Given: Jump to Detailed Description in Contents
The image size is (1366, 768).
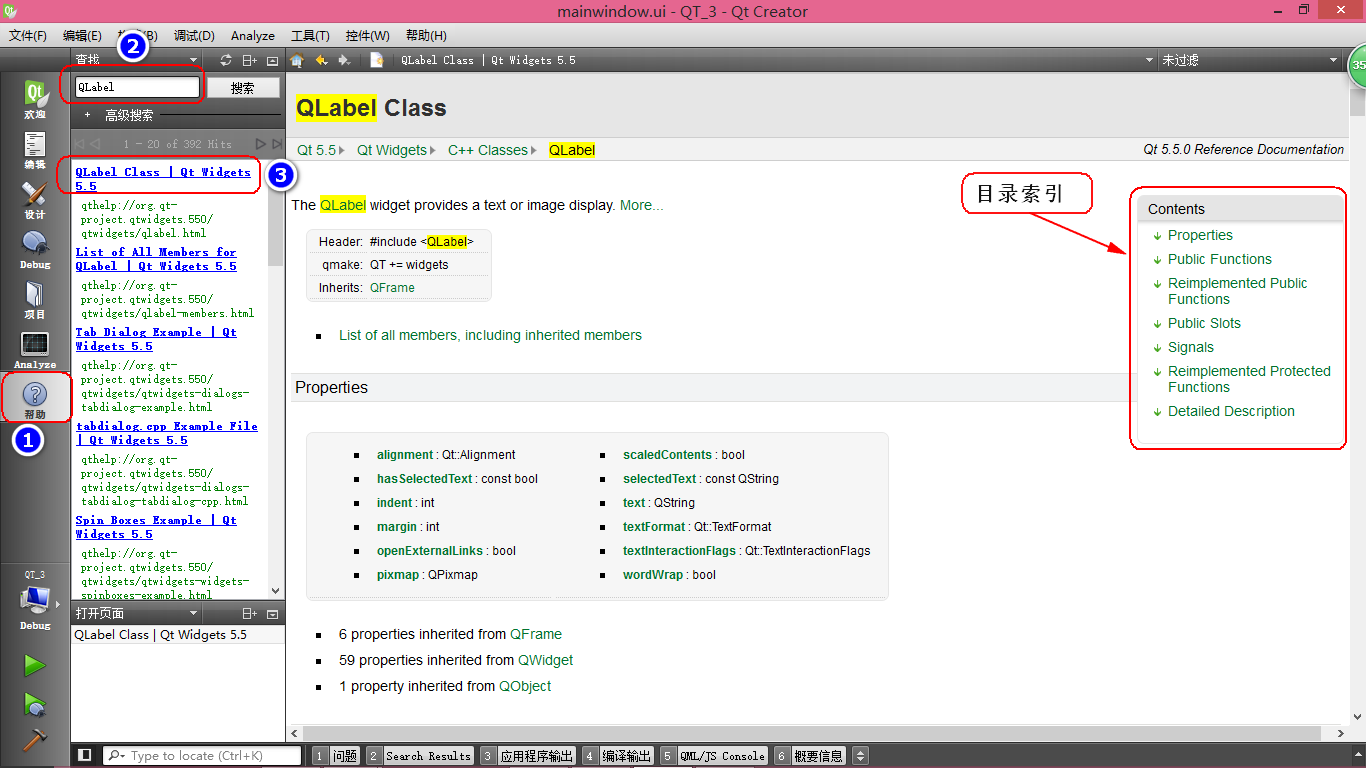Looking at the screenshot, I should coord(1231,411).
